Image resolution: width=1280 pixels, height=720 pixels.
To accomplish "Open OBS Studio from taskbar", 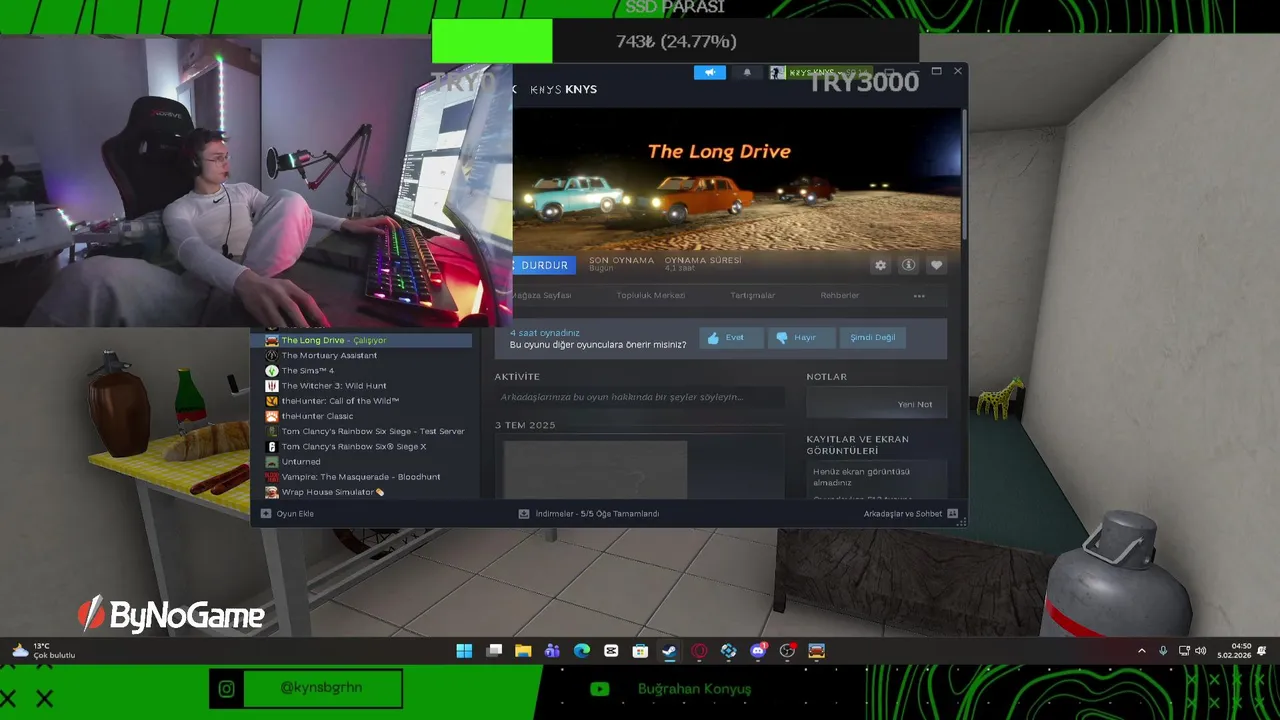I will 788,651.
